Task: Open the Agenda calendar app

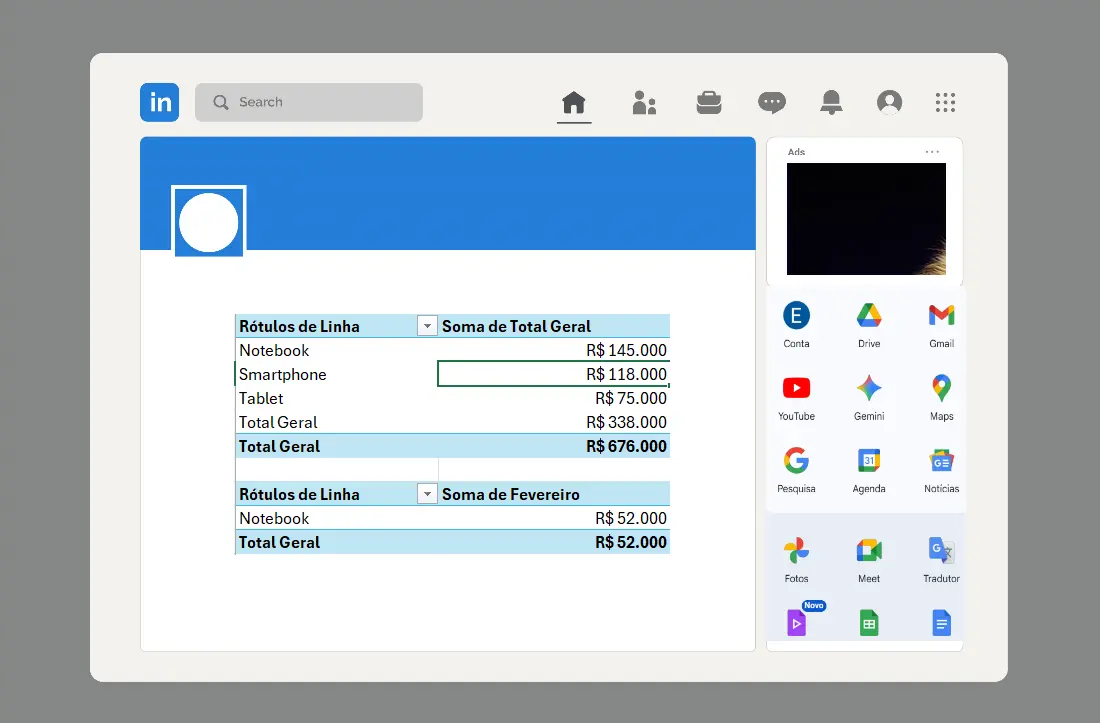Action: coord(869,462)
